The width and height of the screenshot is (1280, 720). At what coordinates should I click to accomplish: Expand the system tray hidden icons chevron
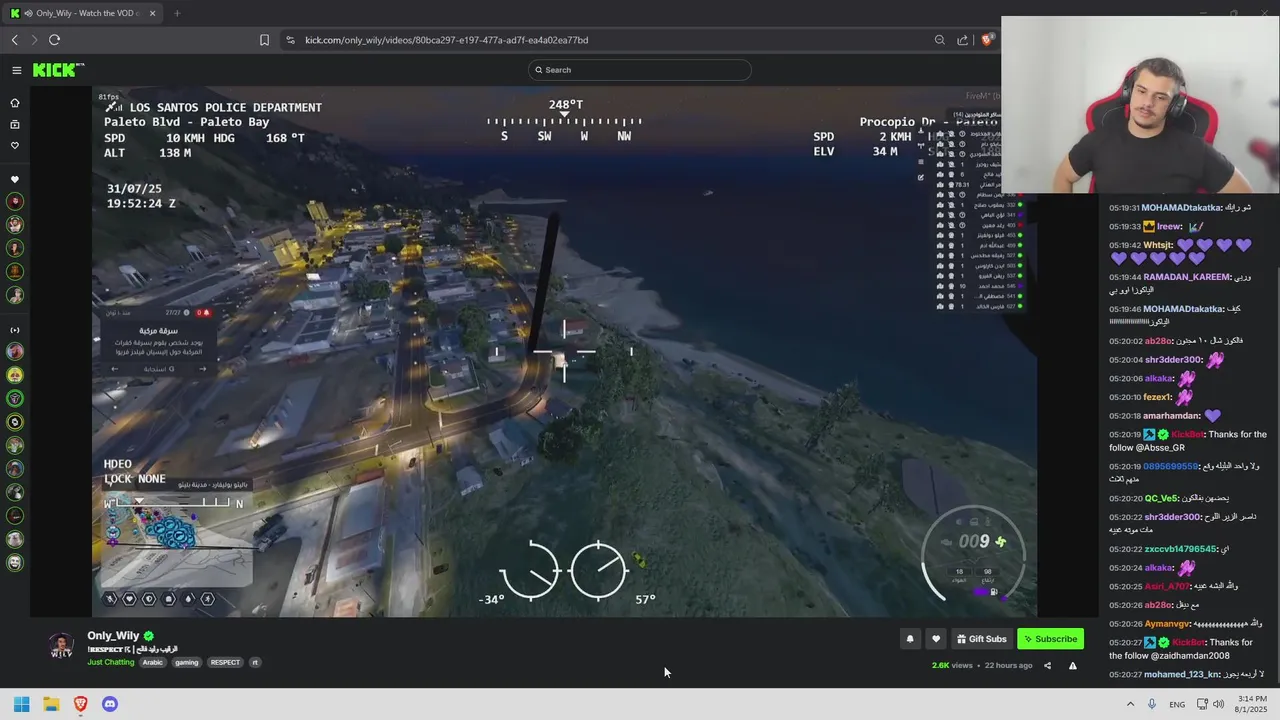[1130, 704]
